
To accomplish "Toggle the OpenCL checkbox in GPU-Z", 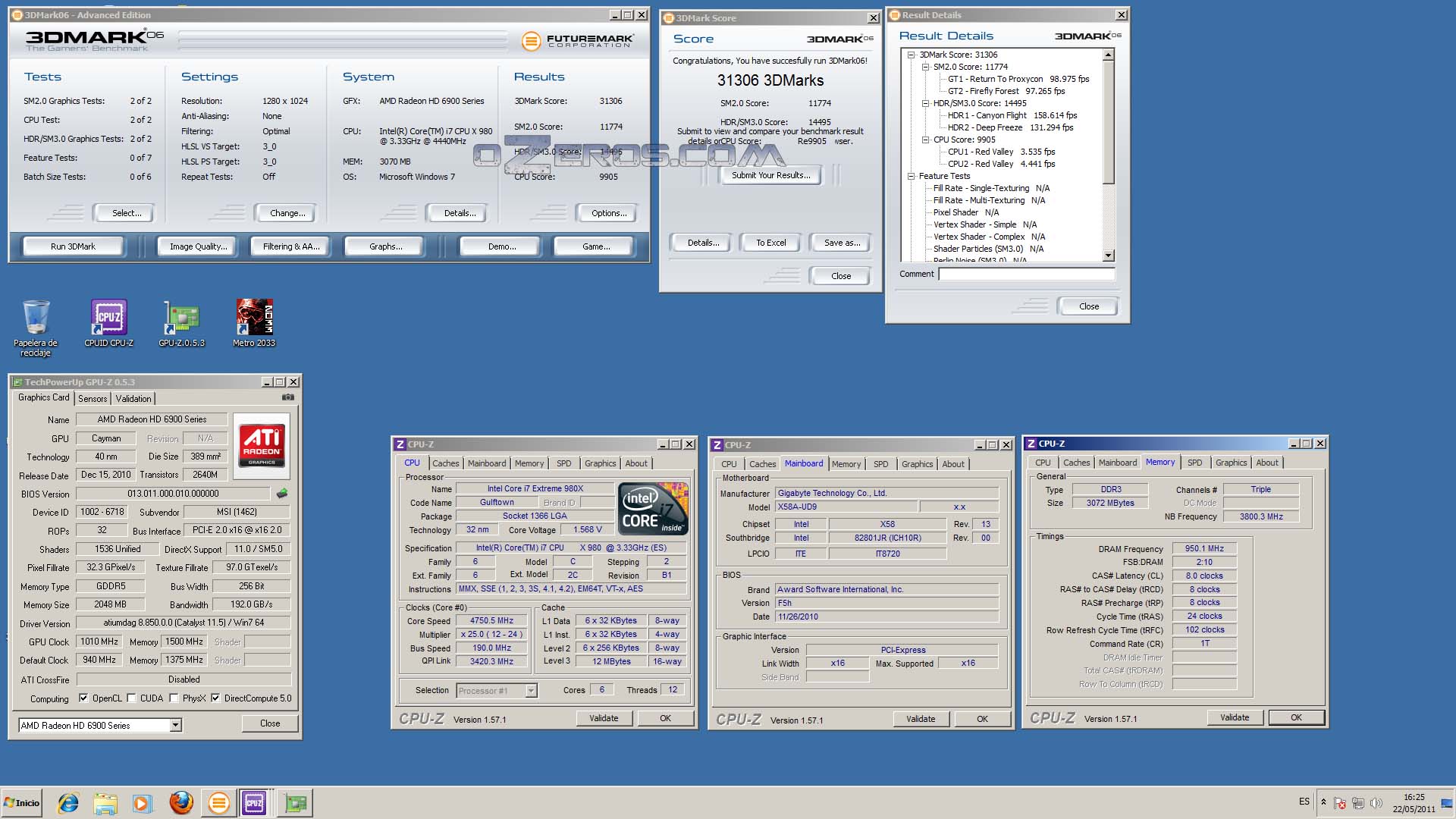I will [x=83, y=698].
